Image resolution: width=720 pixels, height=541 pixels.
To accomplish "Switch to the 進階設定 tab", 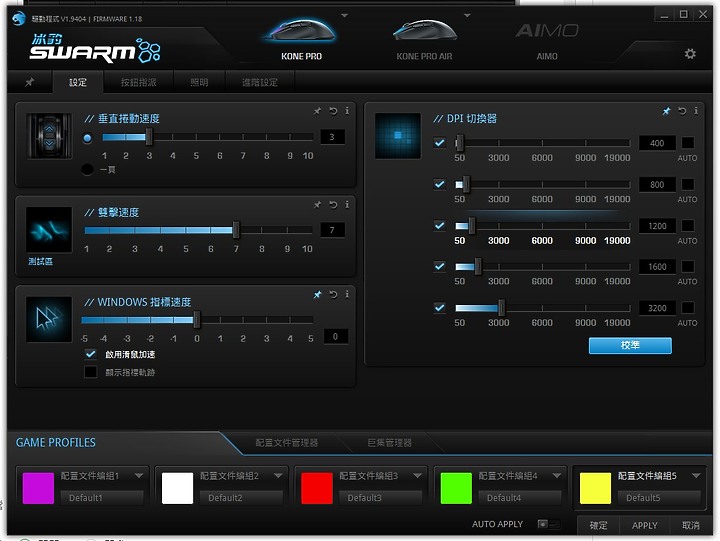I will [260, 82].
